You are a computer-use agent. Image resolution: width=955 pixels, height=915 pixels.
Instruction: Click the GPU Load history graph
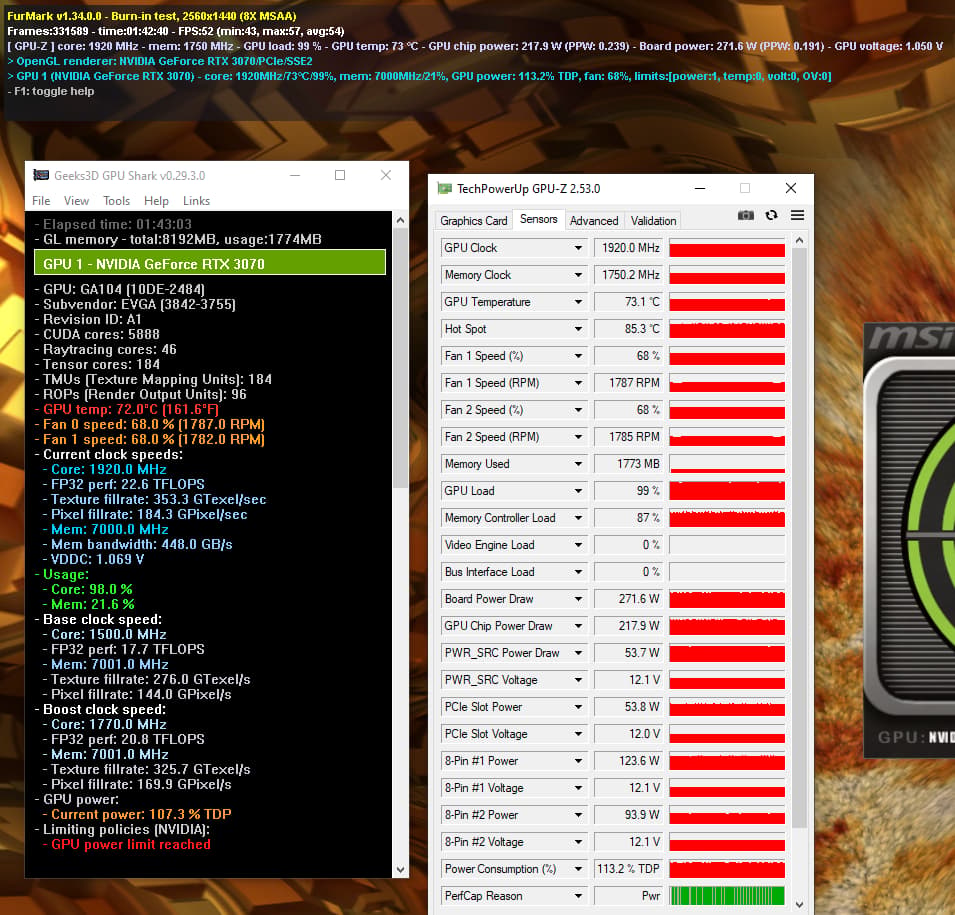tap(727, 491)
